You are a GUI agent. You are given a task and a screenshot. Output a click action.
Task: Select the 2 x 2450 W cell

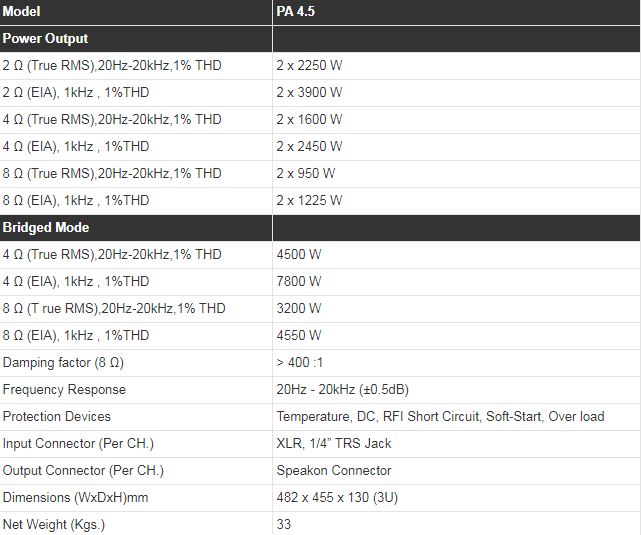pos(309,147)
